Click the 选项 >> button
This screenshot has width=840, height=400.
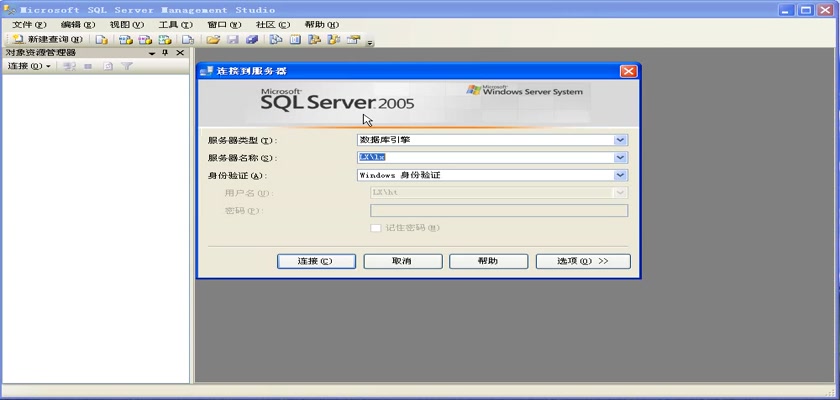[x=583, y=261]
